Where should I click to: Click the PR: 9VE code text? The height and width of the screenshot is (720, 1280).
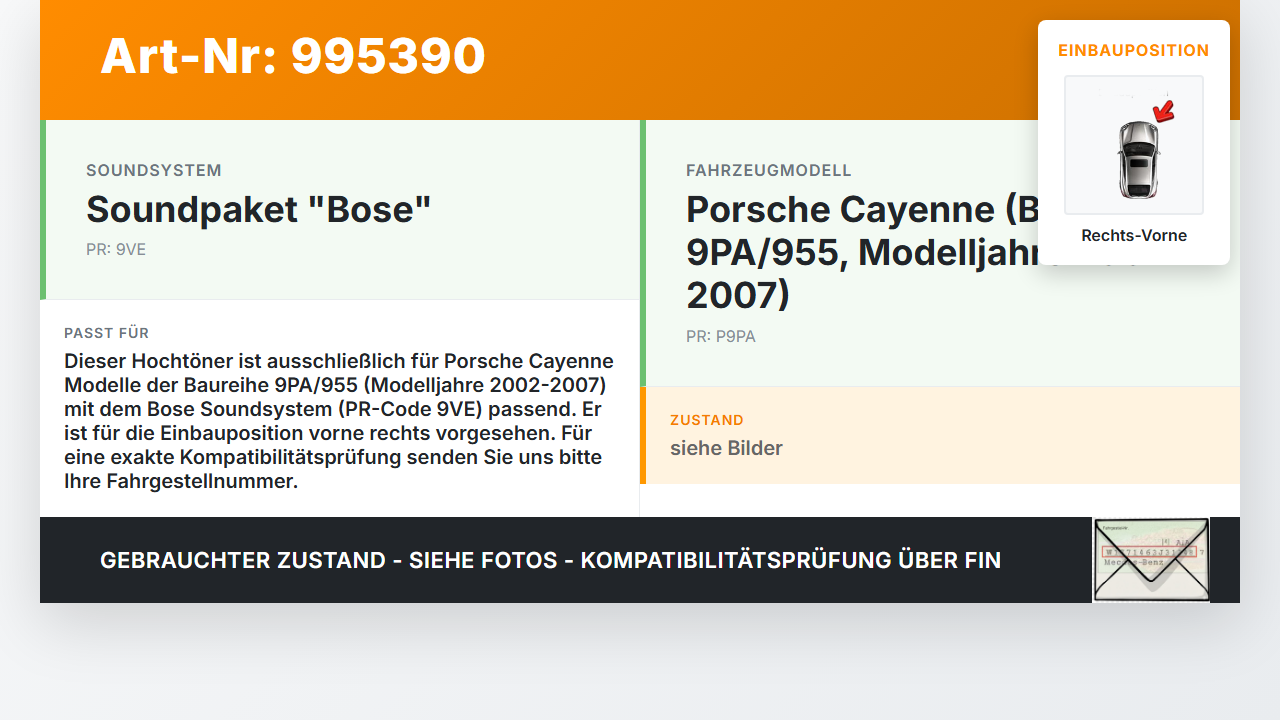click(x=116, y=249)
